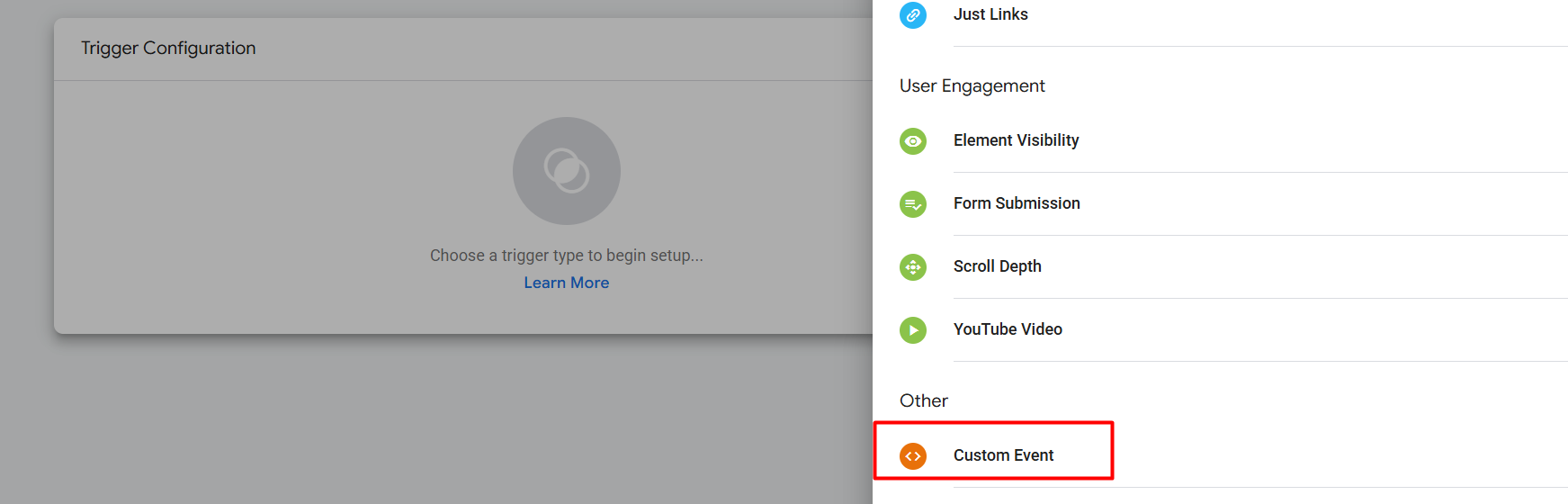Click the orange Custom Event code icon
Screen dimensions: 1568x504
(912, 456)
